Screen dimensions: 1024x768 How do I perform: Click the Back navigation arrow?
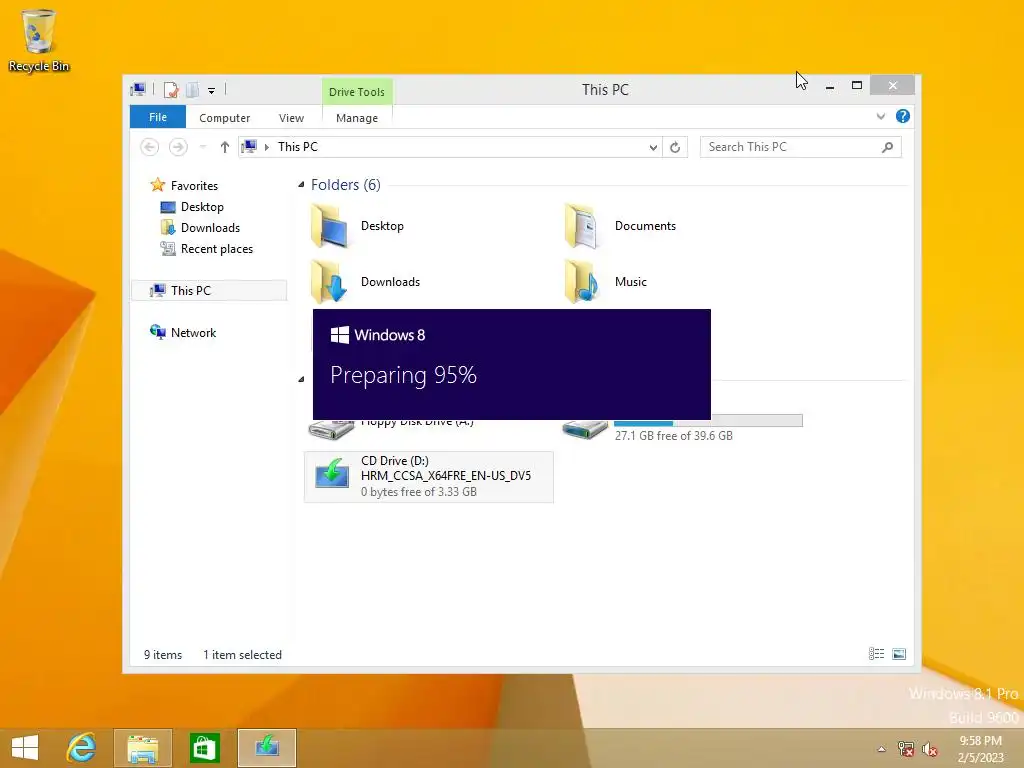(x=150, y=147)
